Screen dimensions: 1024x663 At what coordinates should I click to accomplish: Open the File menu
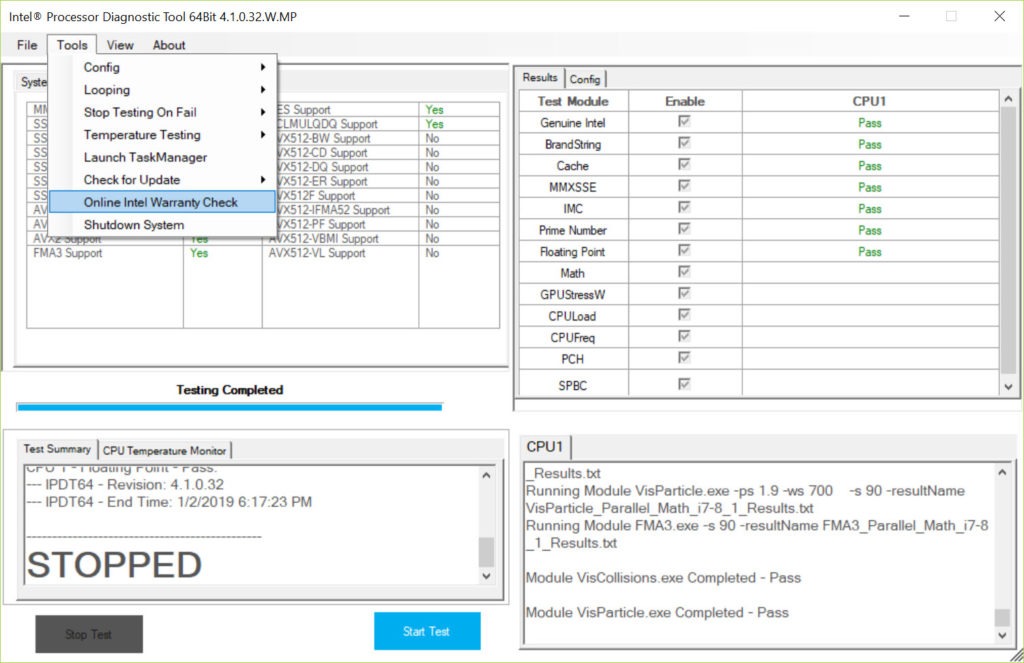pyautogui.click(x=27, y=45)
